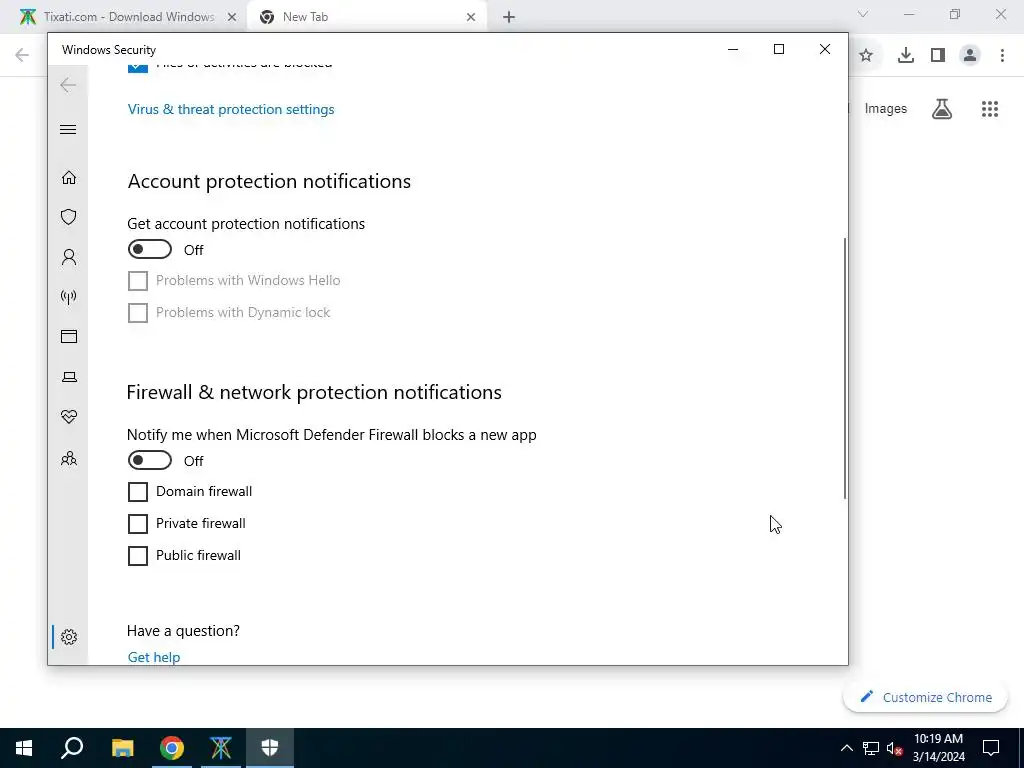Screen dimensions: 1024x768
Task: Click Get help link
Action: coord(154,657)
